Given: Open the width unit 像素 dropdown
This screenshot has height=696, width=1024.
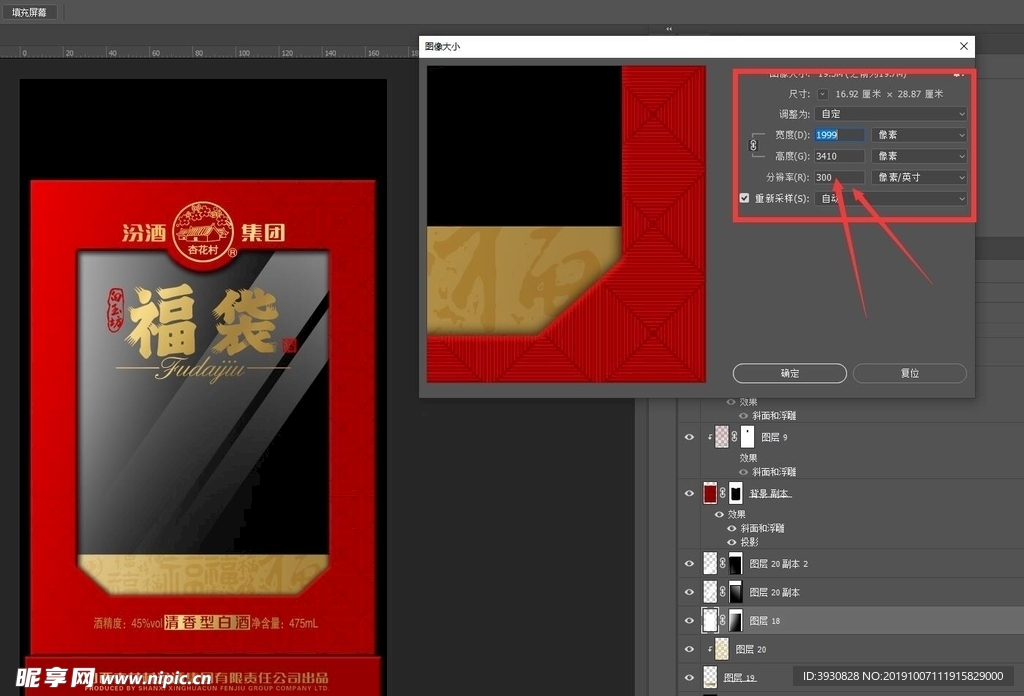Looking at the screenshot, I should coord(919,135).
